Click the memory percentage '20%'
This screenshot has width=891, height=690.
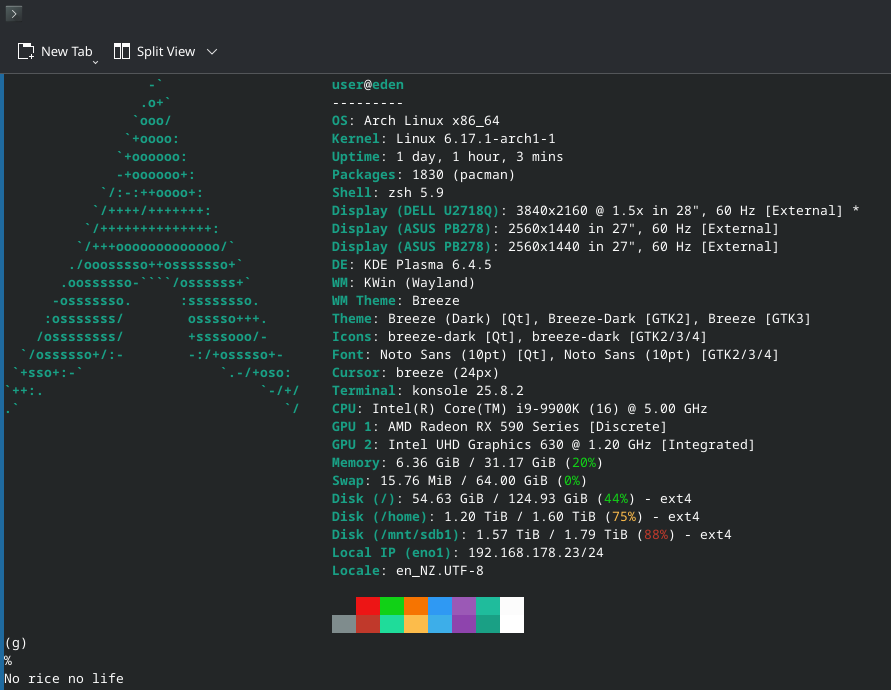[x=584, y=463]
